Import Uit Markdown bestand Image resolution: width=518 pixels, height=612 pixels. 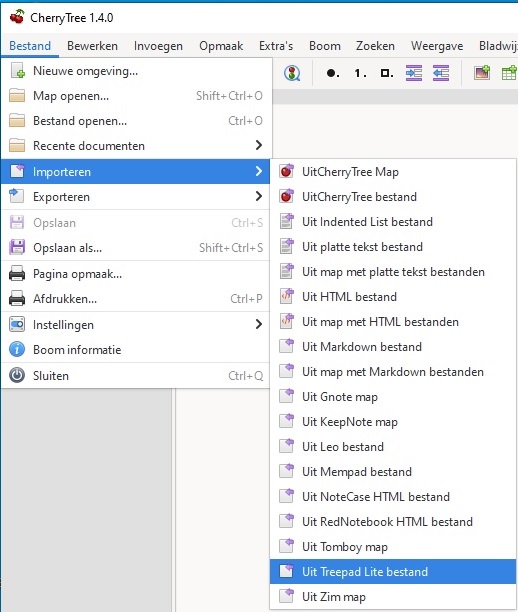tap(393, 346)
